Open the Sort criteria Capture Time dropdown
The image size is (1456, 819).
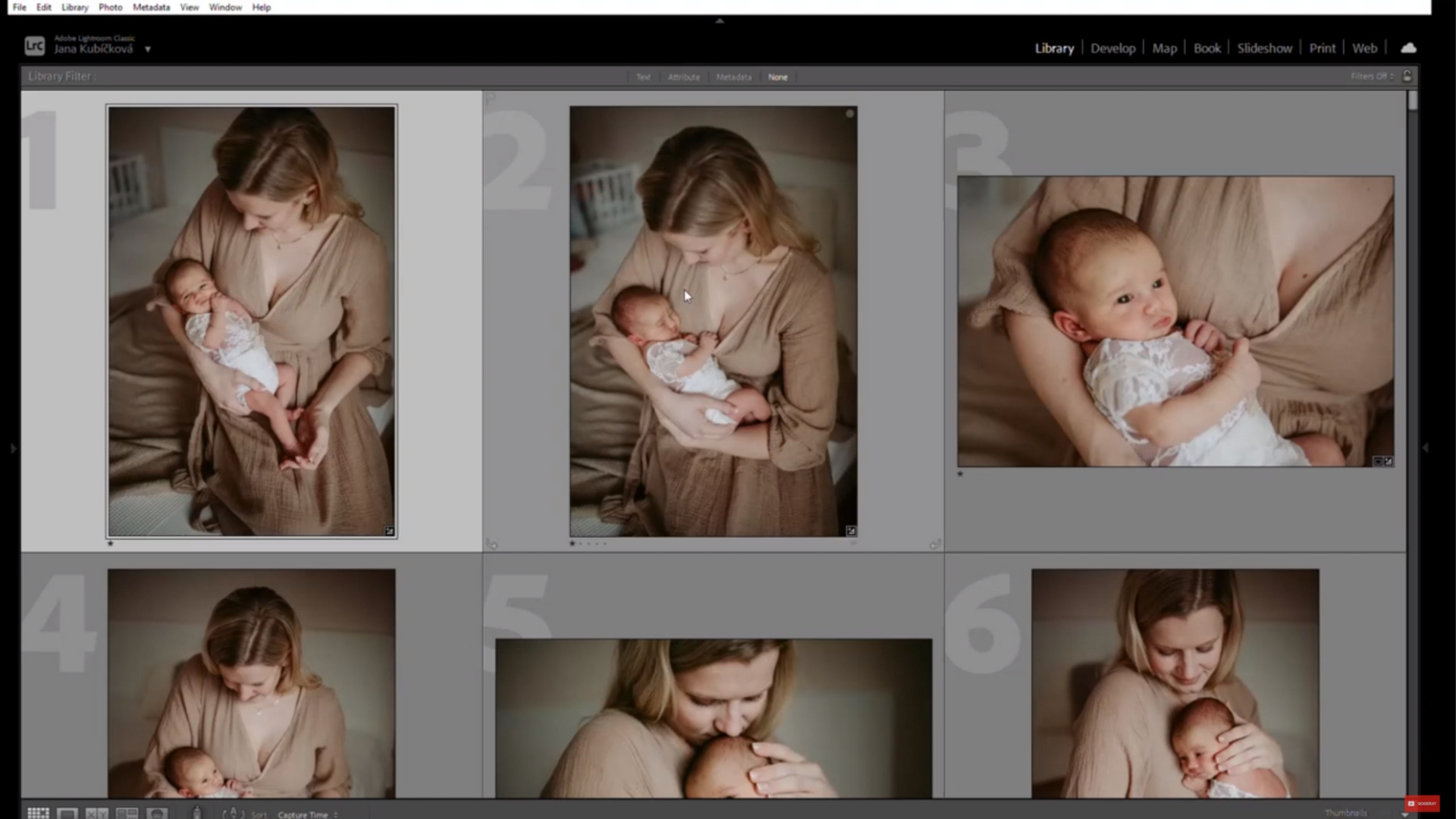(x=308, y=814)
